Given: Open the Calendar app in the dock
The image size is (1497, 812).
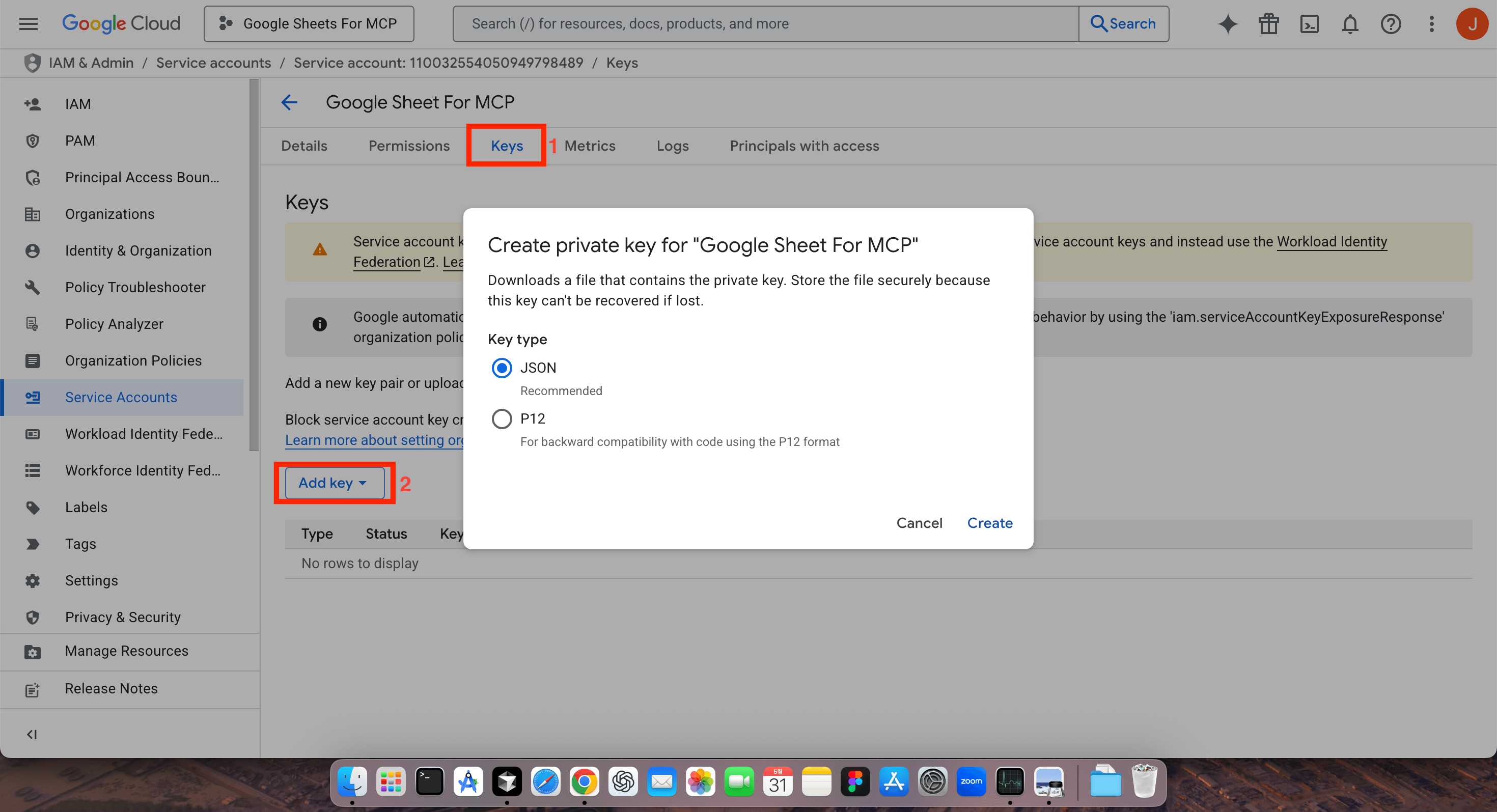Looking at the screenshot, I should [778, 781].
